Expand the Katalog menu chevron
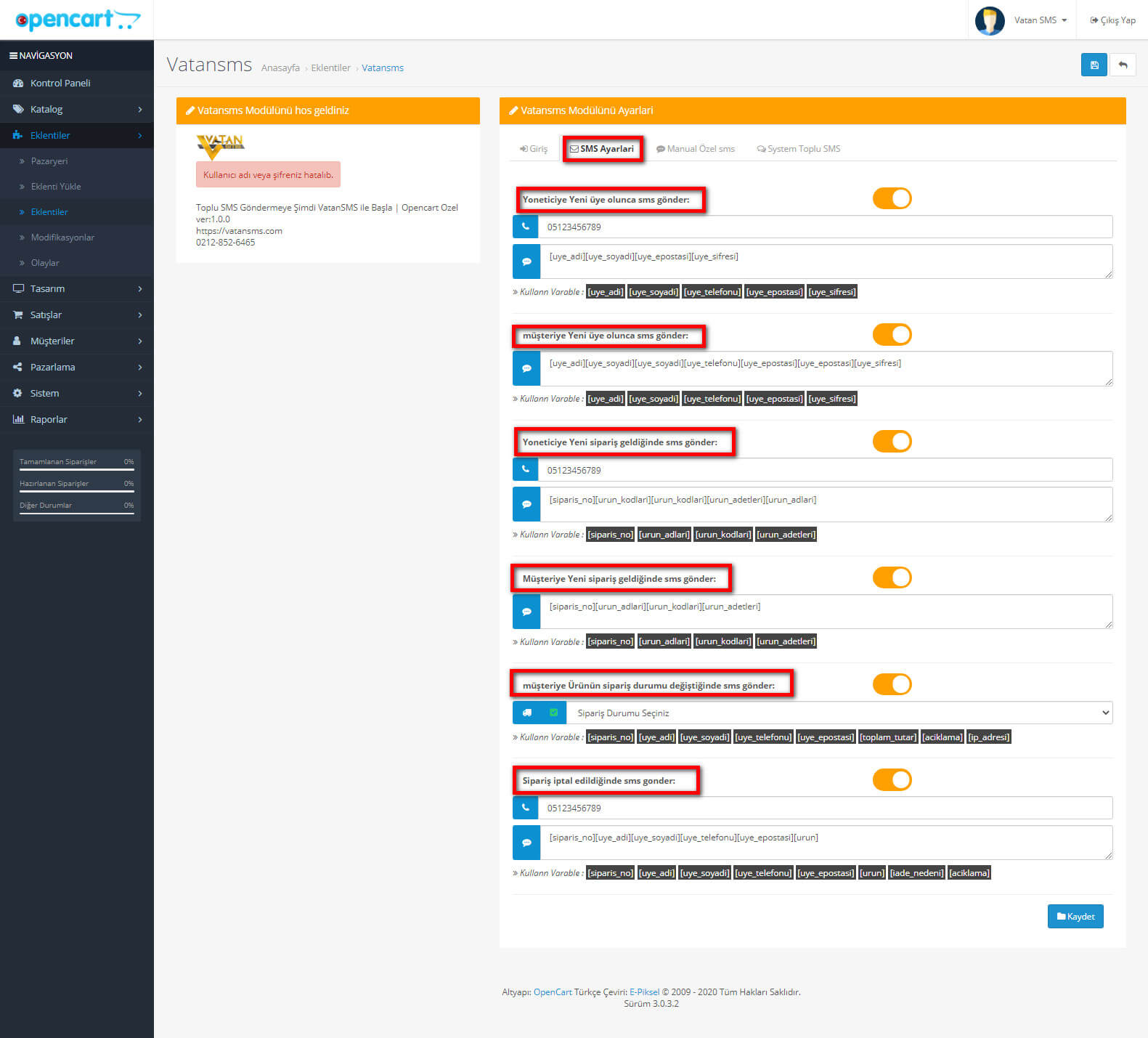The height and width of the screenshot is (1038, 1148). coord(140,109)
